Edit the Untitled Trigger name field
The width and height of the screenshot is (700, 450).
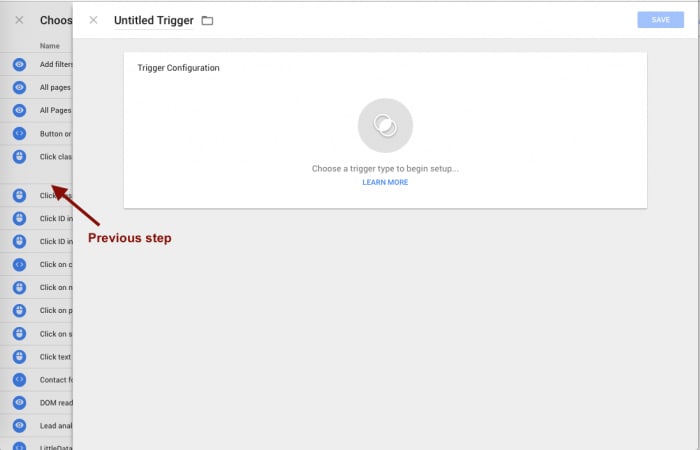point(154,21)
